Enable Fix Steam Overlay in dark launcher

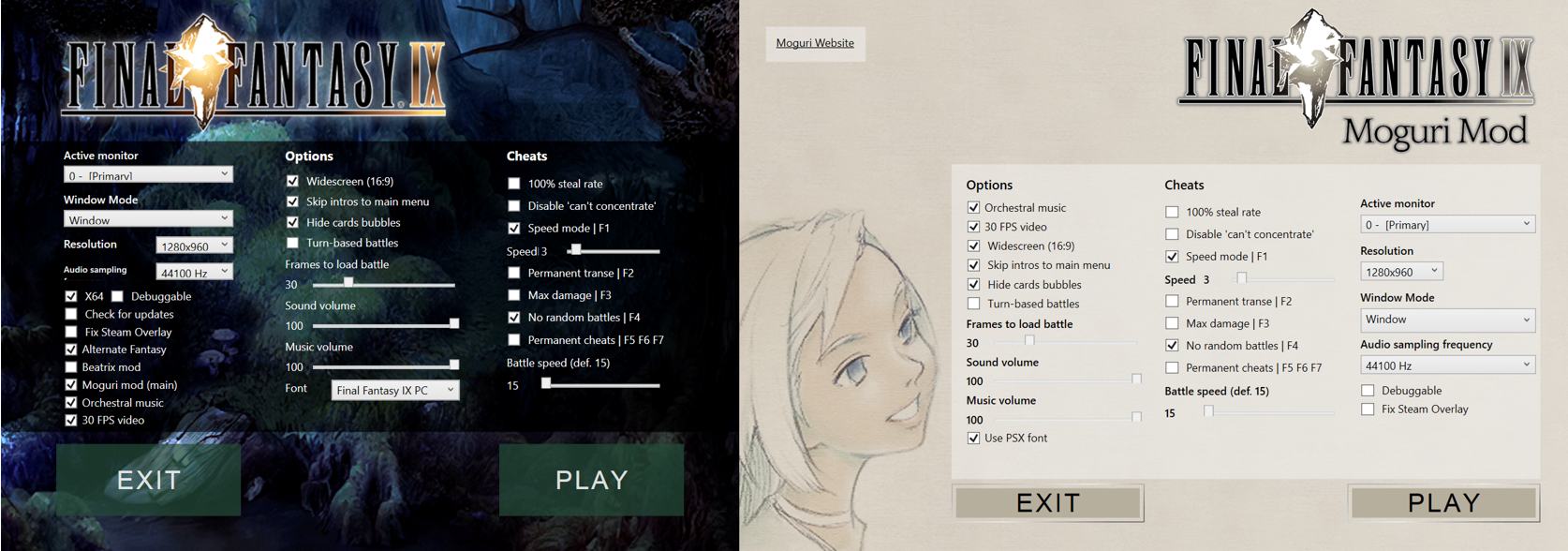tap(71, 332)
